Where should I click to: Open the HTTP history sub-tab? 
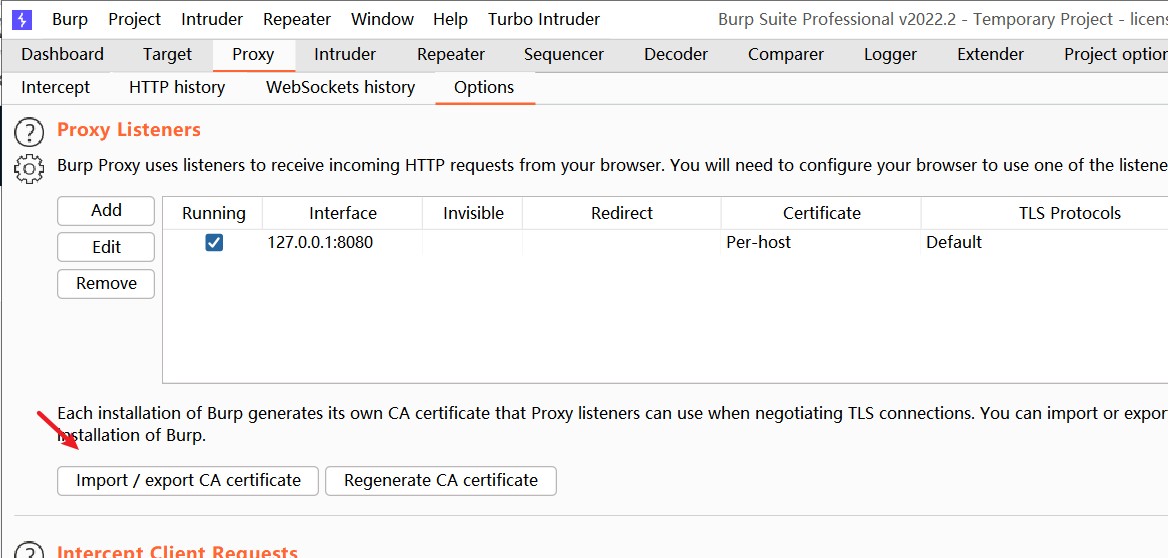click(177, 87)
